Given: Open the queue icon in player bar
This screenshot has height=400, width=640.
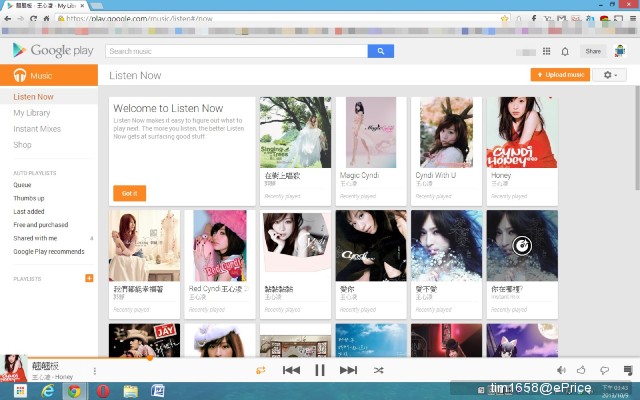Looking at the screenshot, I should click(x=628, y=370).
